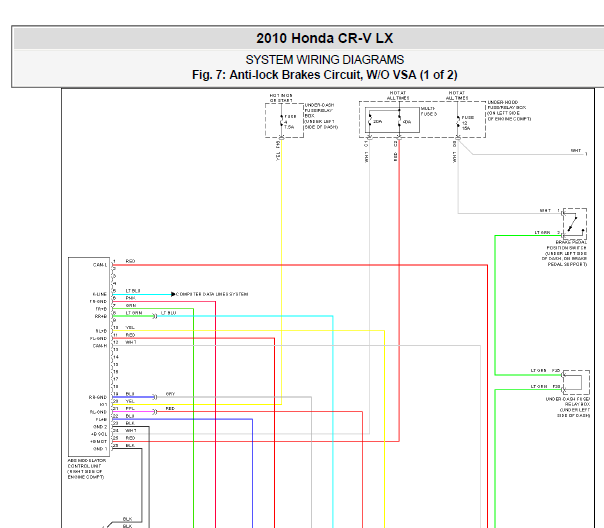
Task: Select the 'ABS MODULATOR CONTROL UNIT' label
Action: [x=87, y=469]
